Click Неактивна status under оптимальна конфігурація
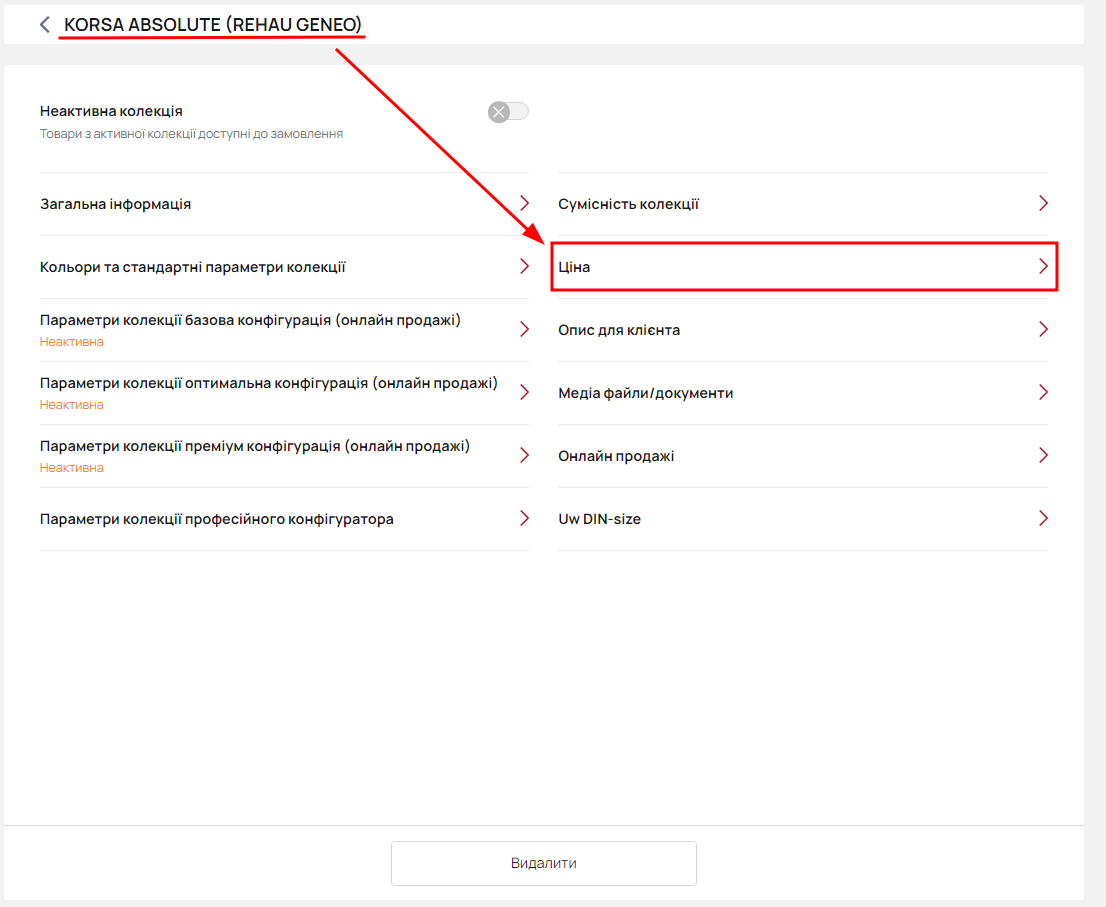Viewport: 1106px width, 907px height. (71, 405)
